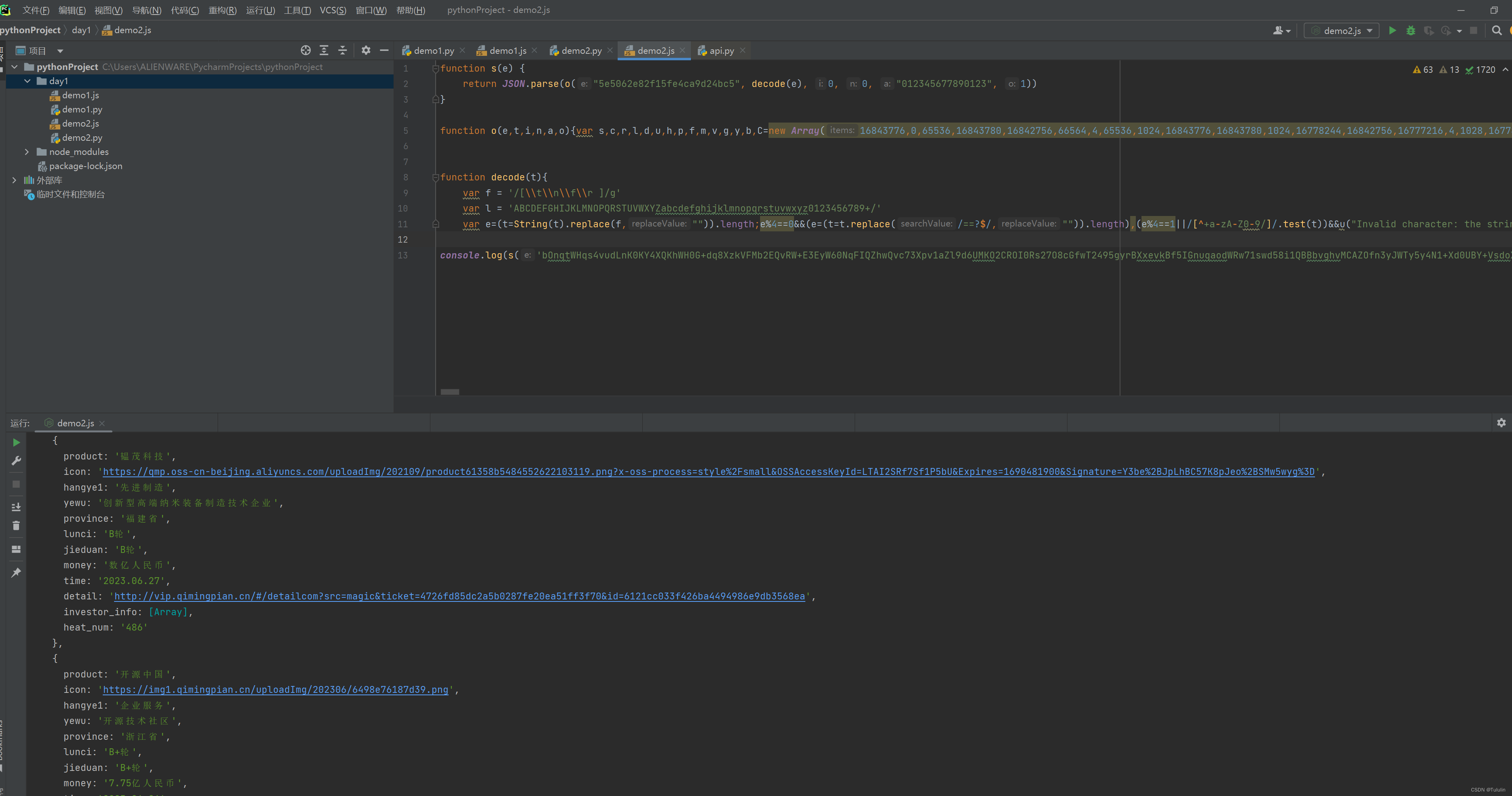1512x796 pixels.
Task: Select demo1.js in project tree
Action: tap(80, 95)
